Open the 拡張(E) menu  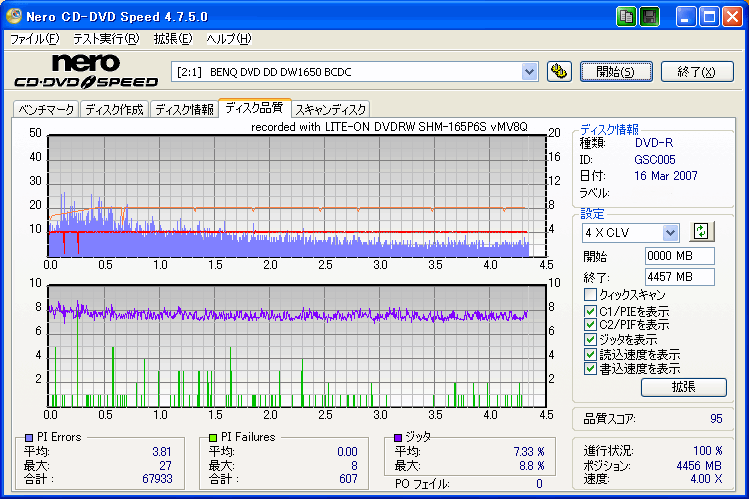pos(172,39)
